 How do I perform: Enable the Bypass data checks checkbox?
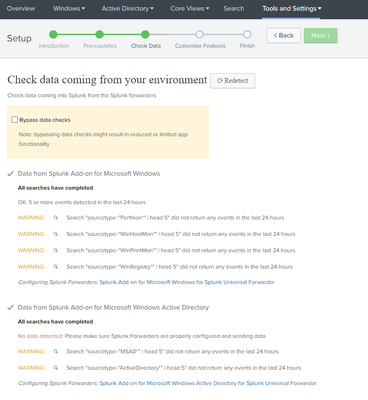(15, 120)
